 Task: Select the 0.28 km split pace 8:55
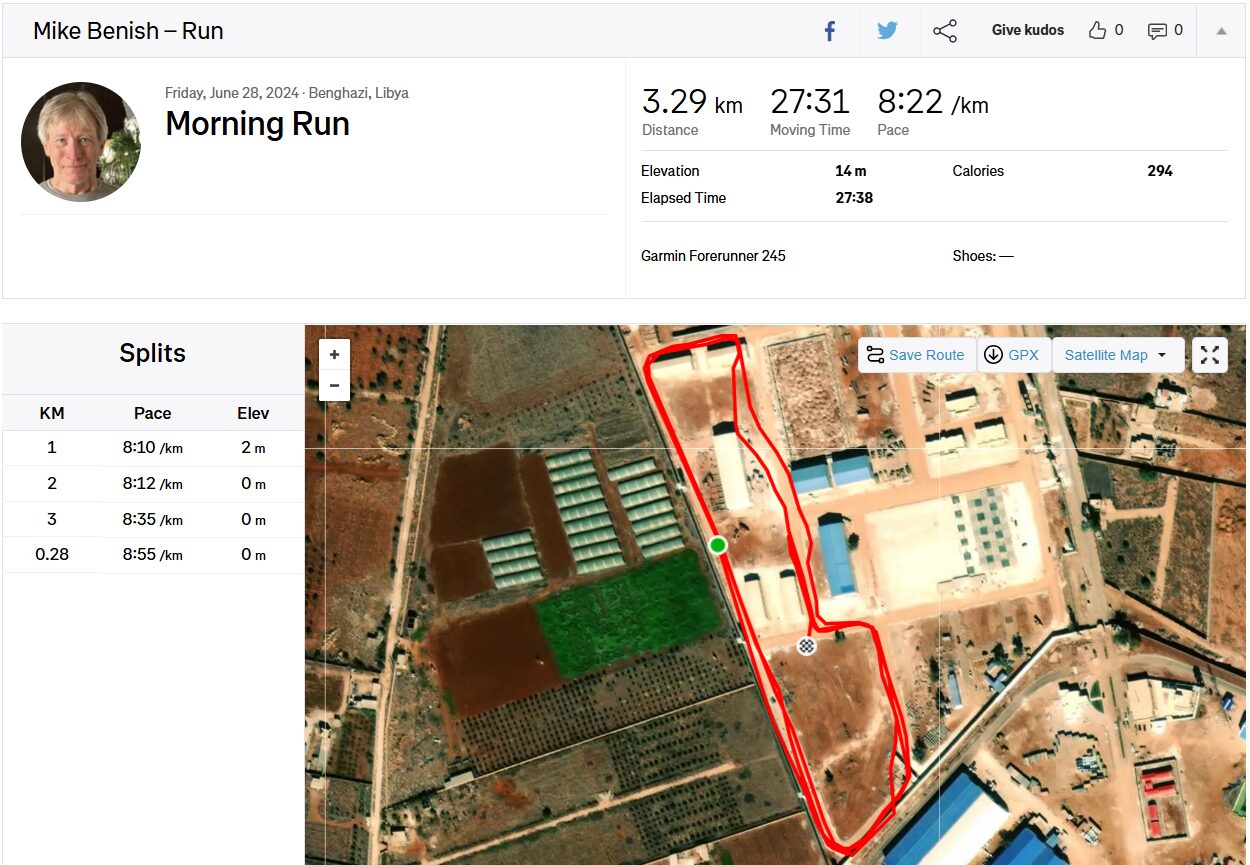coord(153,555)
